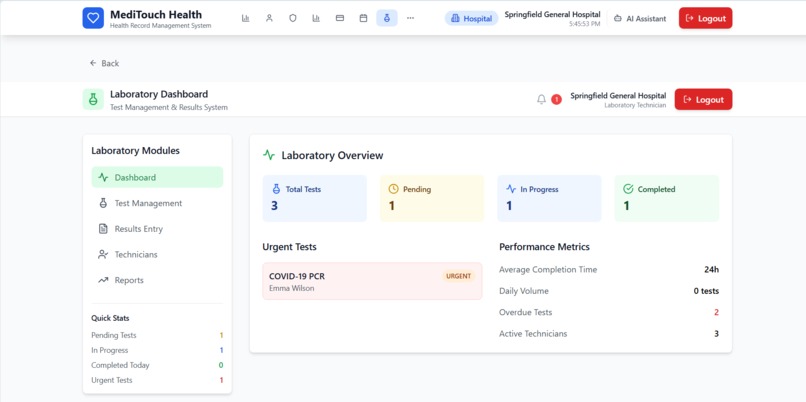Open Test Management module

[x=157, y=203]
